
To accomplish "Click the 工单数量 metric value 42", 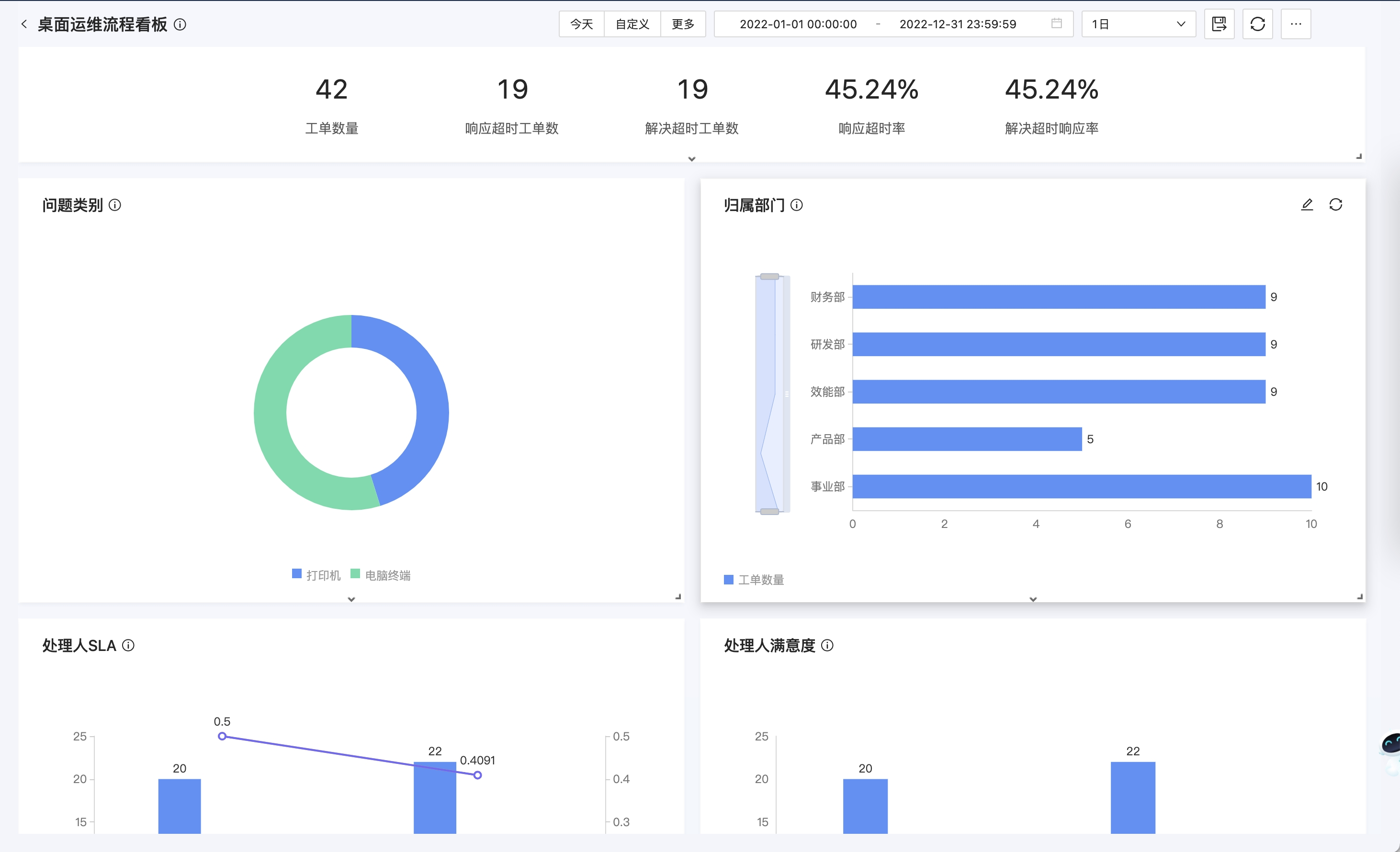I will point(331,89).
